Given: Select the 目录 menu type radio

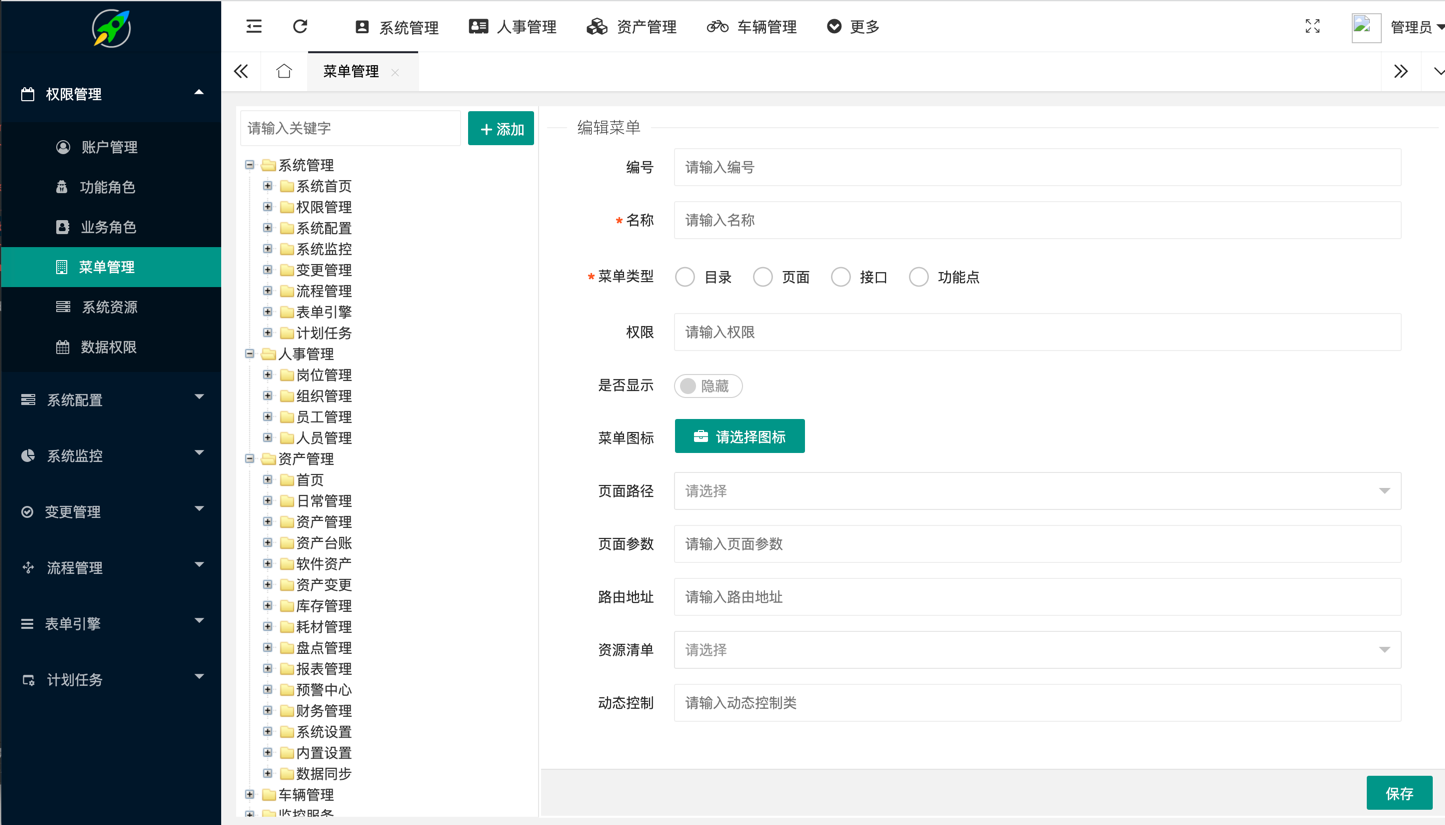Looking at the screenshot, I should (x=685, y=277).
